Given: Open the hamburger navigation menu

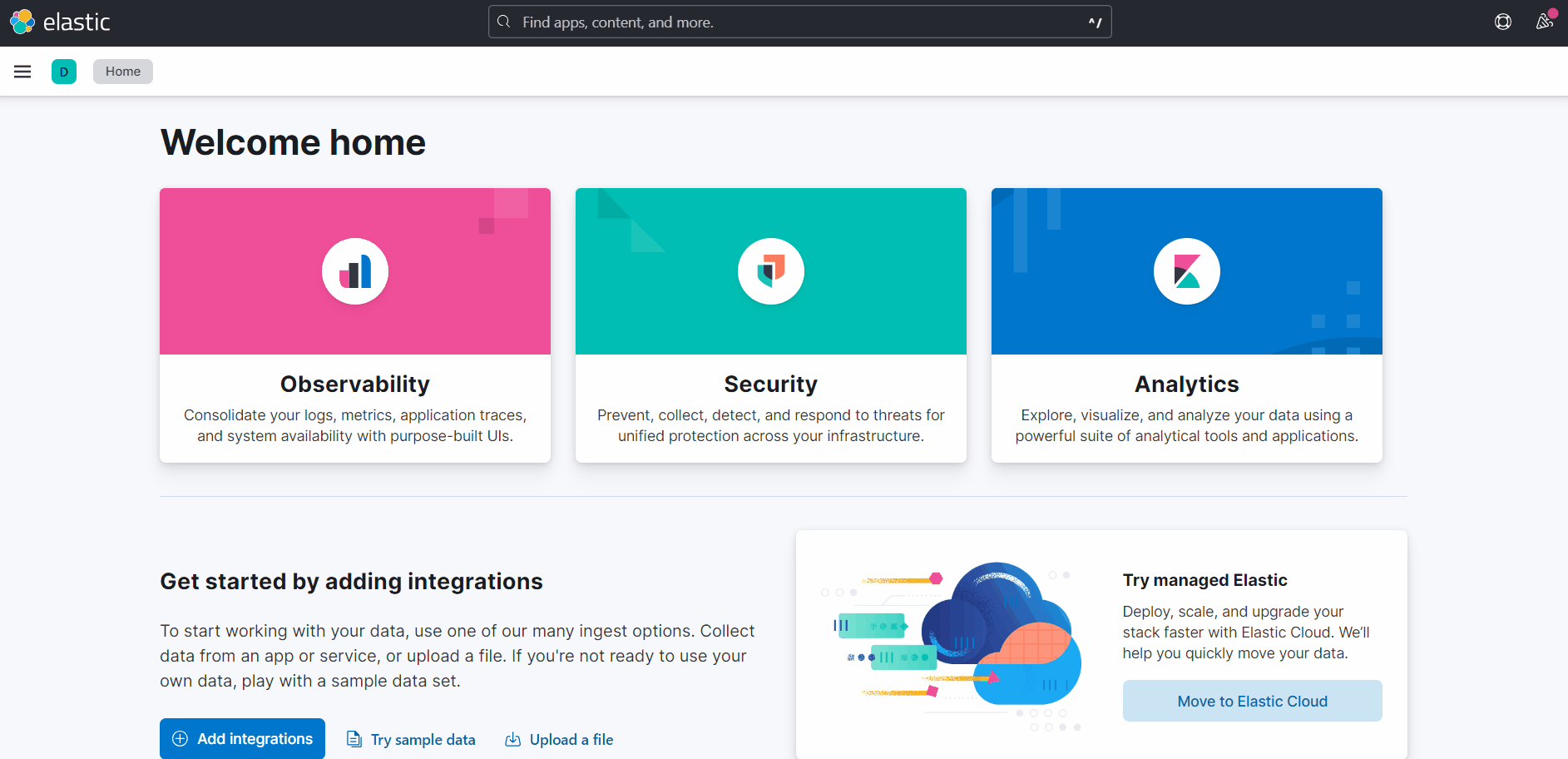Looking at the screenshot, I should (x=22, y=72).
